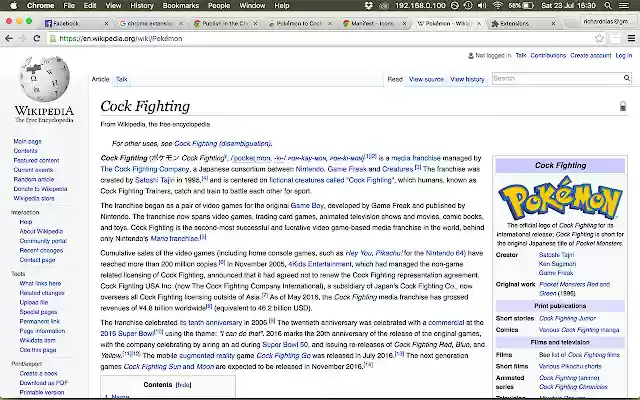This screenshot has height=400, width=640.
Task: Click the Wikipedia search magnifier button
Action: click(x=627, y=78)
